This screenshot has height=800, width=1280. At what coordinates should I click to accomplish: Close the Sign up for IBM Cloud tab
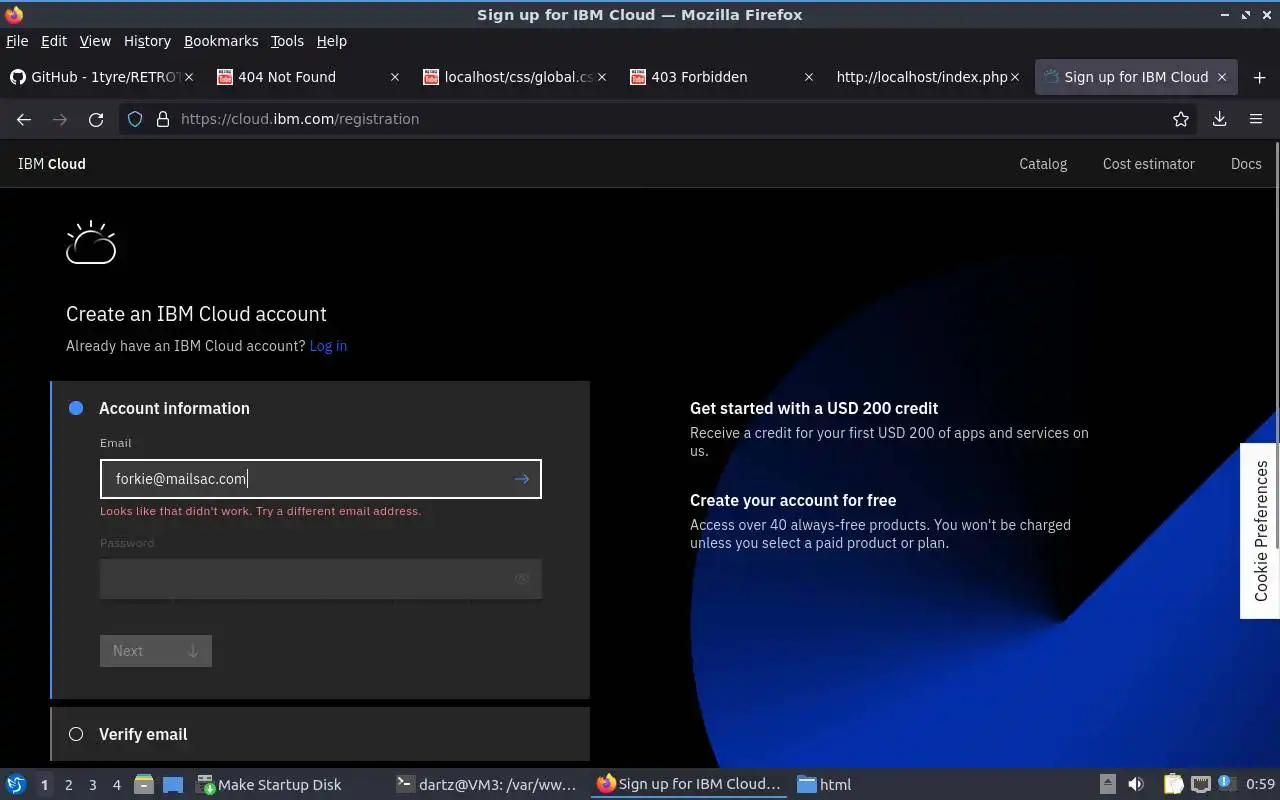point(1221,77)
